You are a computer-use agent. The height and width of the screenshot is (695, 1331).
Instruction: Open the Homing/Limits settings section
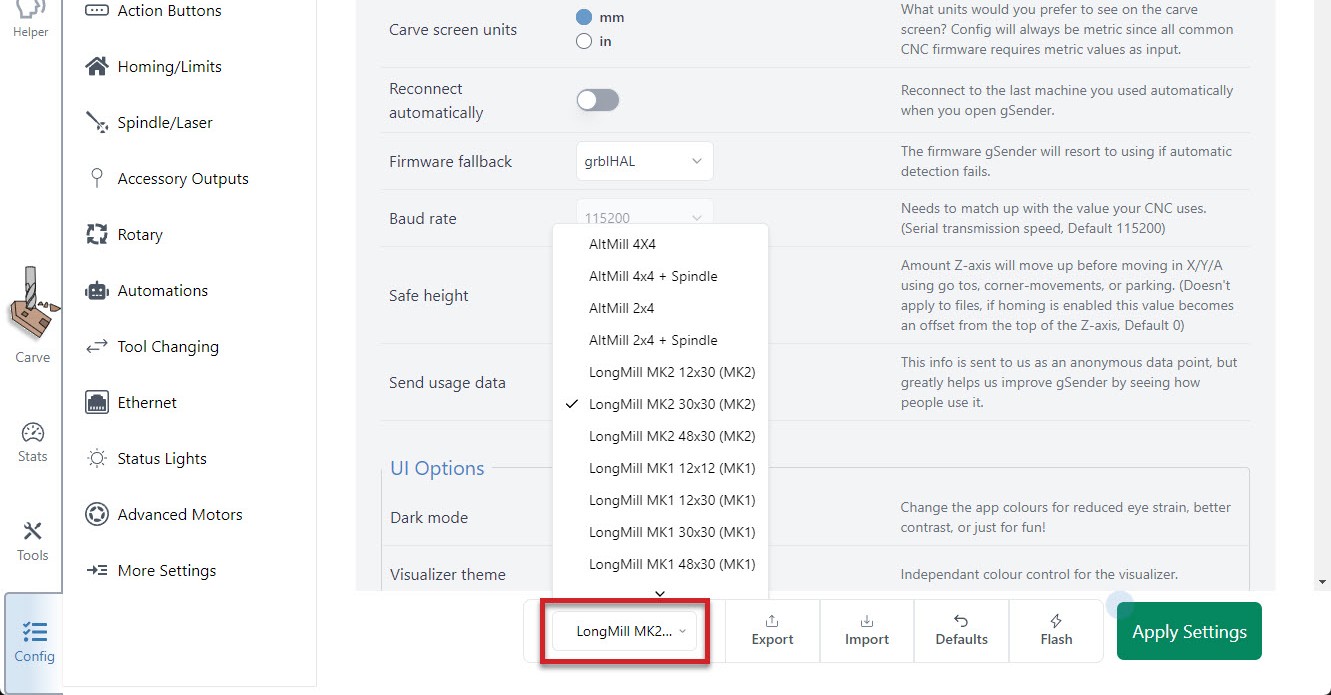pos(168,67)
